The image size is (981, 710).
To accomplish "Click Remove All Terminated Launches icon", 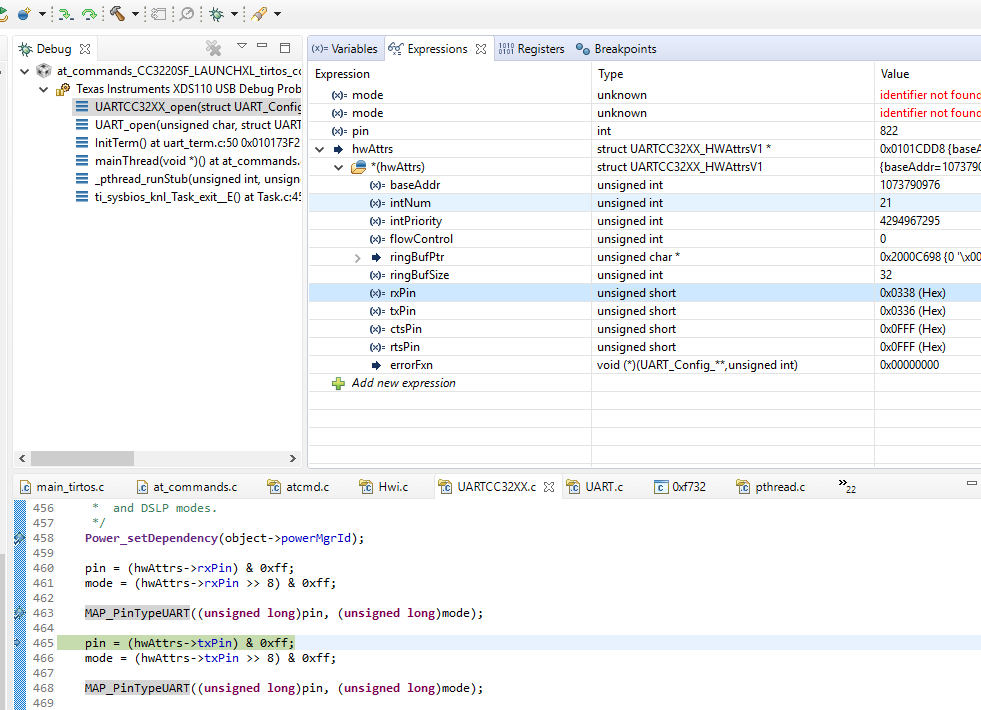I will coord(213,48).
